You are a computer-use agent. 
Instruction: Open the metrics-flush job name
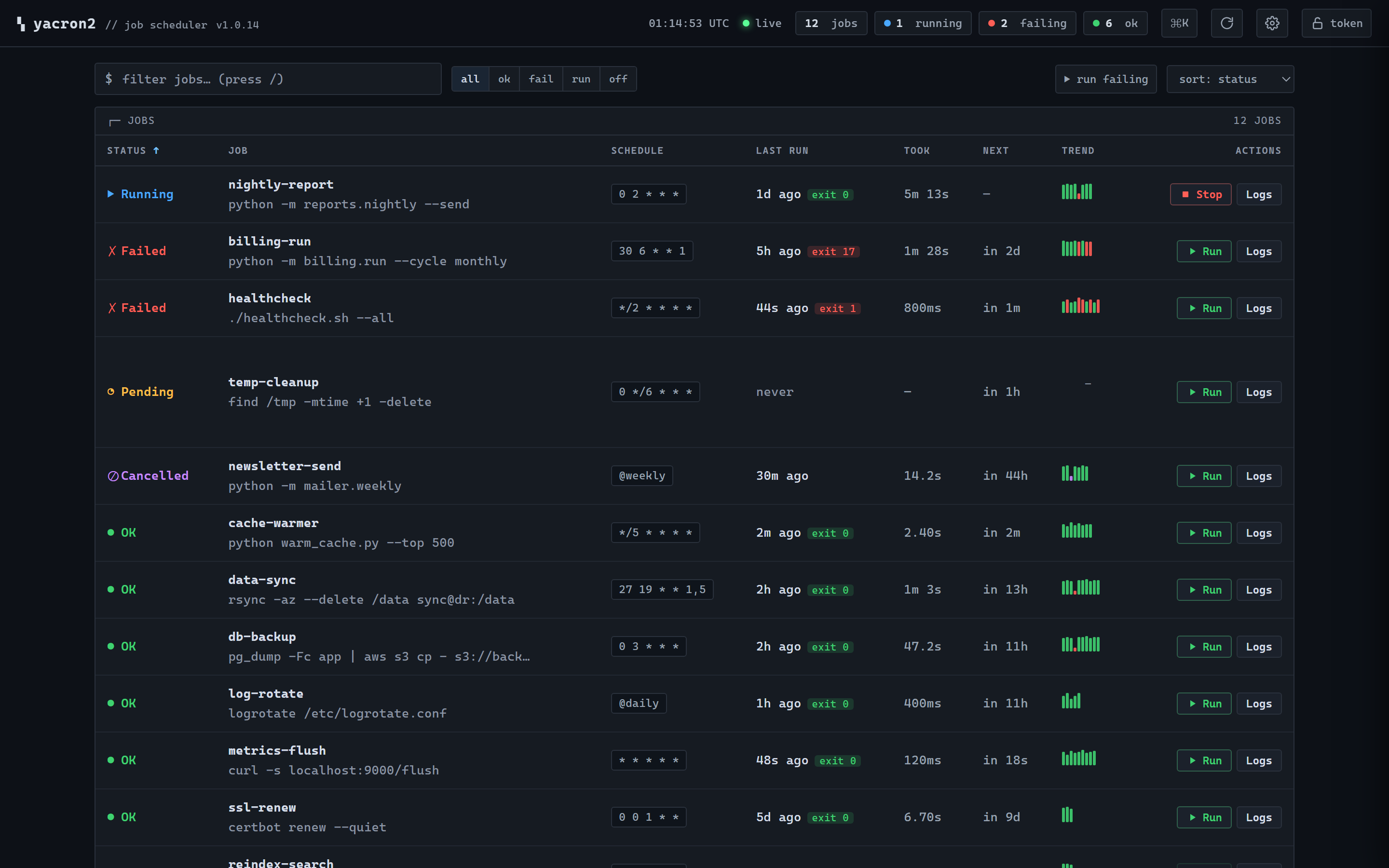click(277, 750)
